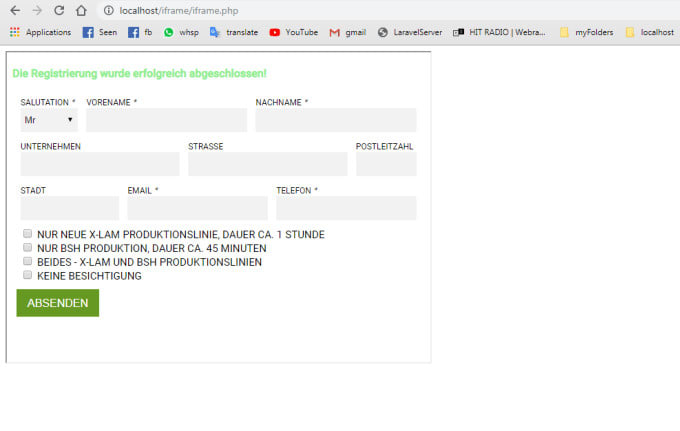Click into the Postleitzahl text field
The height and width of the screenshot is (431, 680).
point(386,164)
